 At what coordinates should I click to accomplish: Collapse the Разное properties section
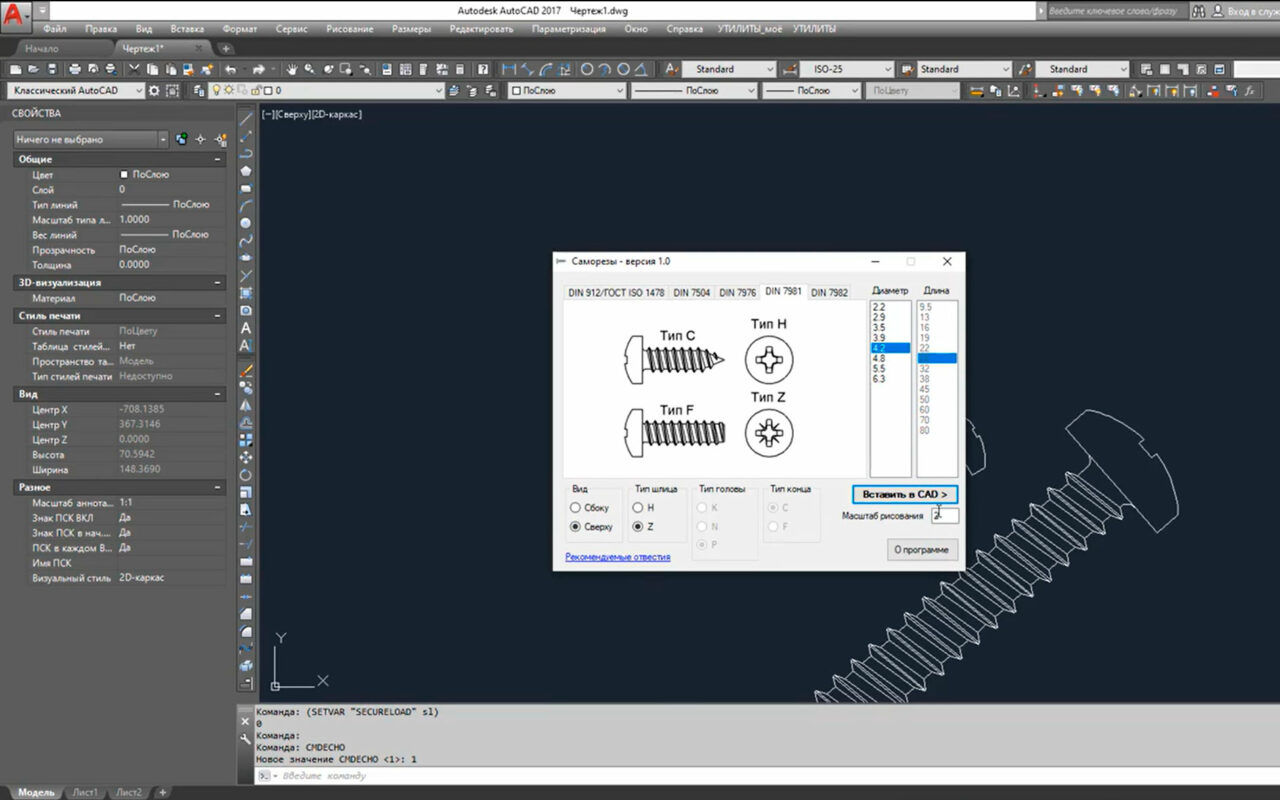point(217,487)
